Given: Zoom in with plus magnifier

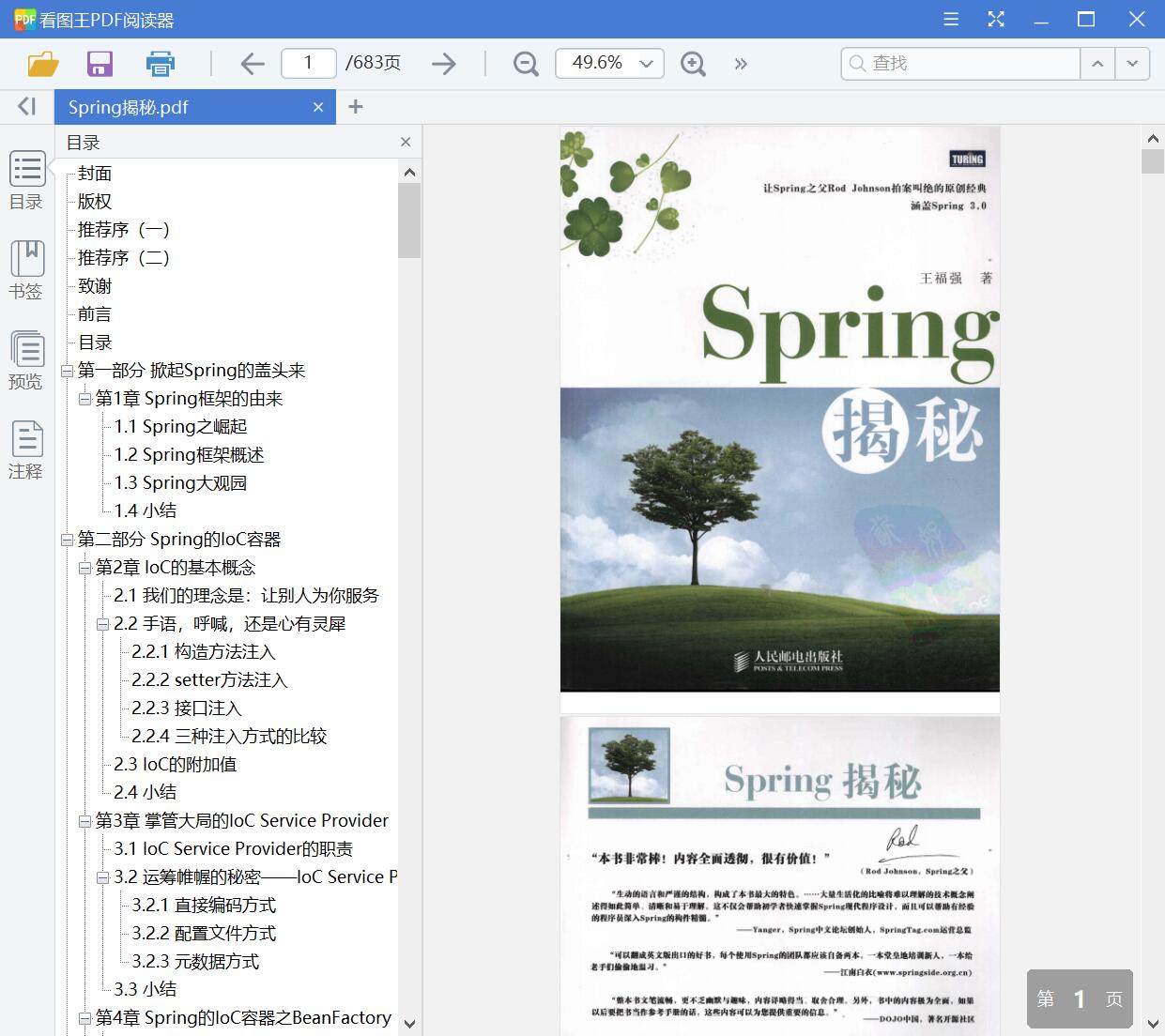Looking at the screenshot, I should tap(693, 63).
